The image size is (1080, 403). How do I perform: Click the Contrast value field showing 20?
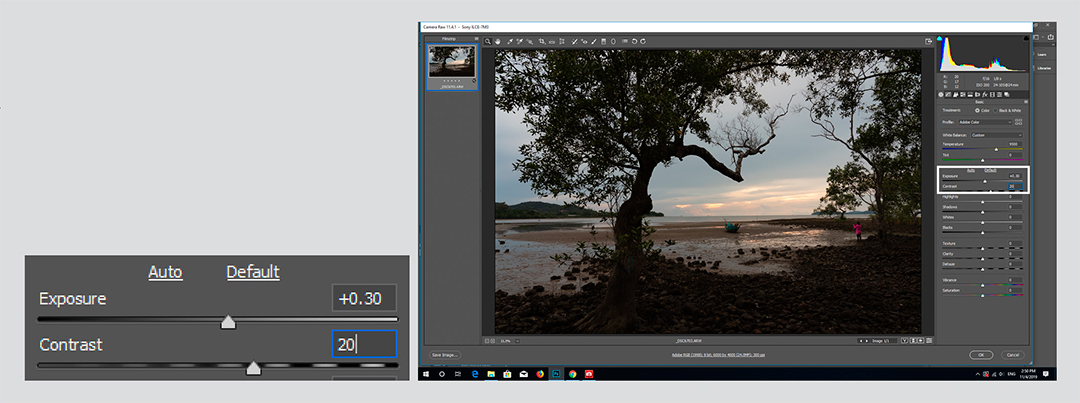point(364,345)
